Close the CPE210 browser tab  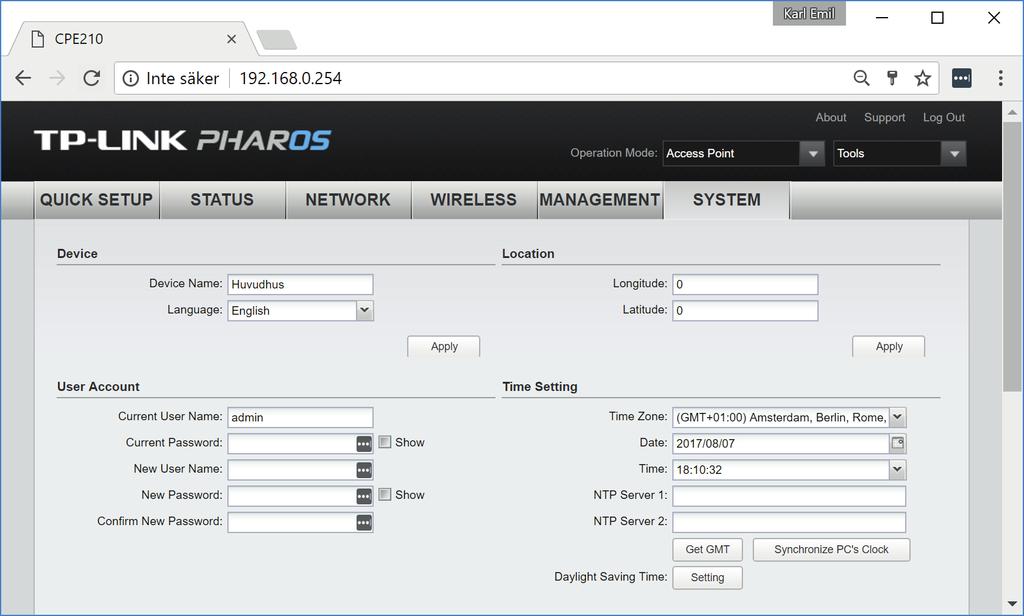click(x=231, y=39)
